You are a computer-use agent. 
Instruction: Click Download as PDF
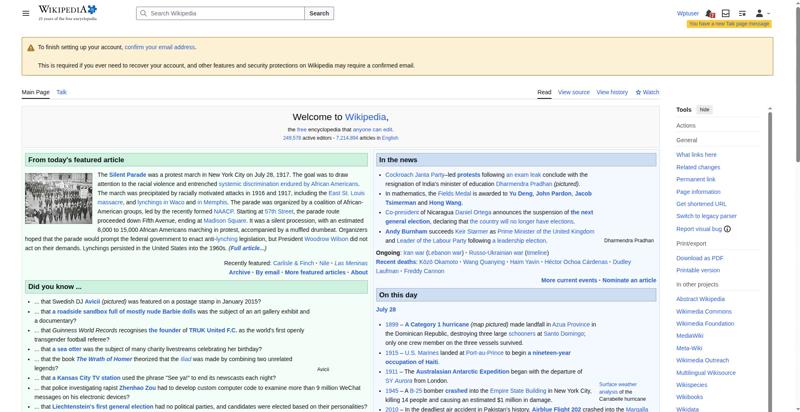click(x=699, y=258)
